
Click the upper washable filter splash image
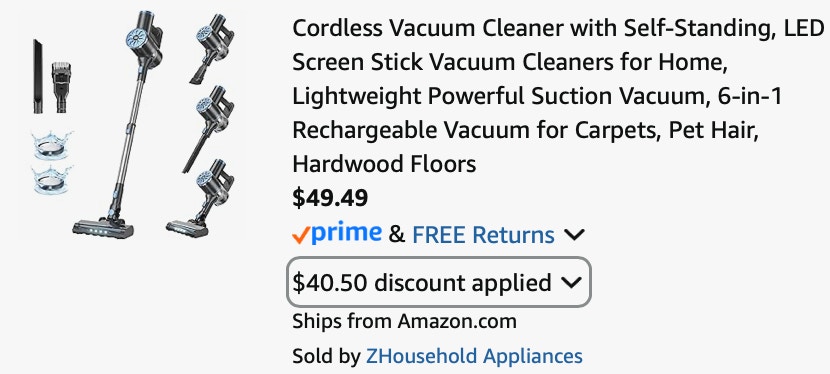(51, 145)
